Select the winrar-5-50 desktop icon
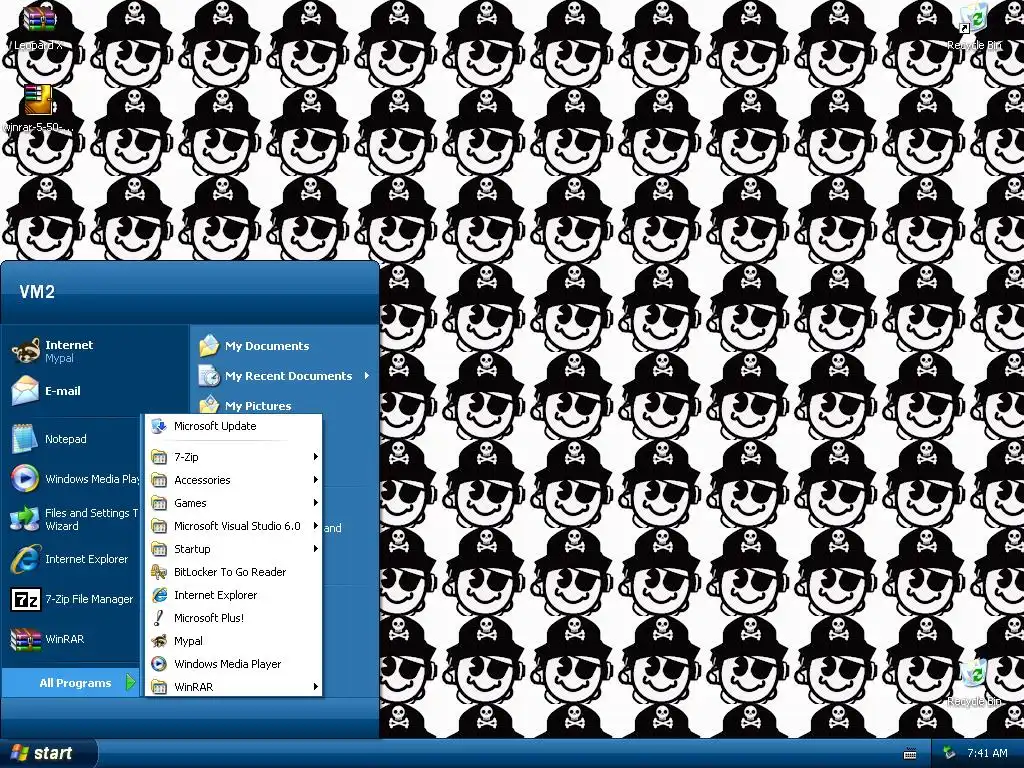Viewport: 1024px width, 768px height. click(39, 101)
